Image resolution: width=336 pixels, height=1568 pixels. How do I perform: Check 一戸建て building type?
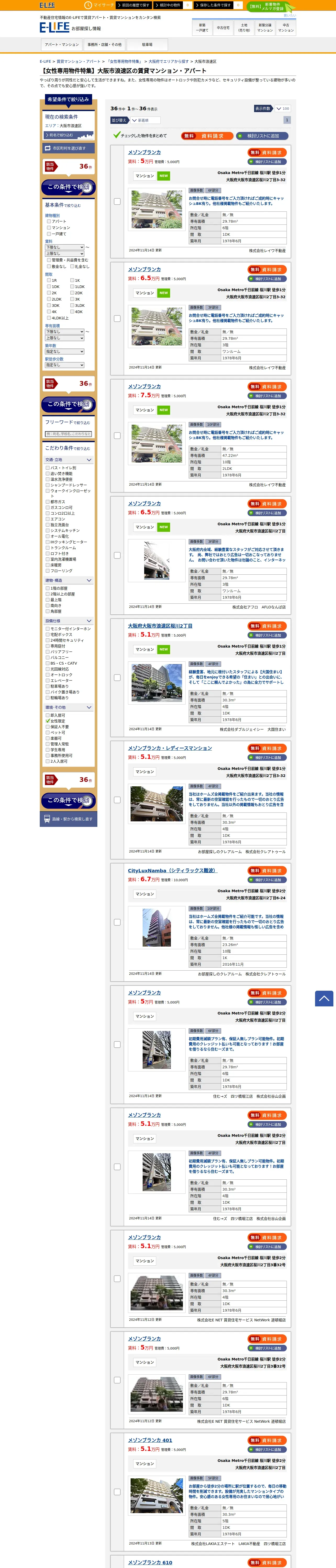49,234
